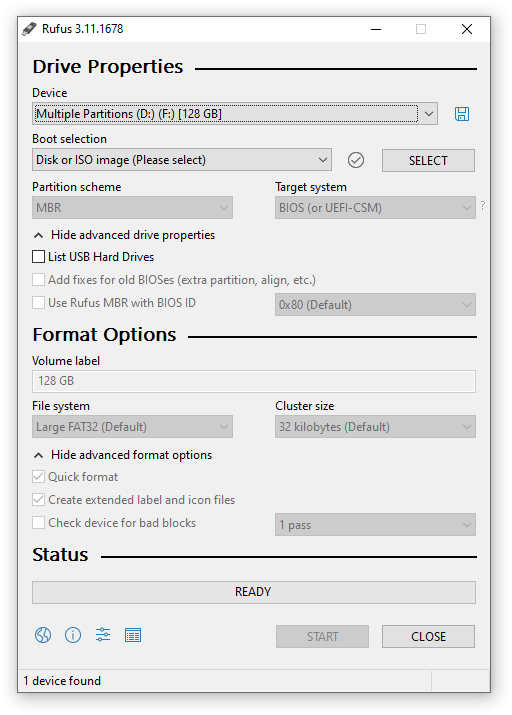Show the About information icon
Screen dimensions: 512x715
73,635
